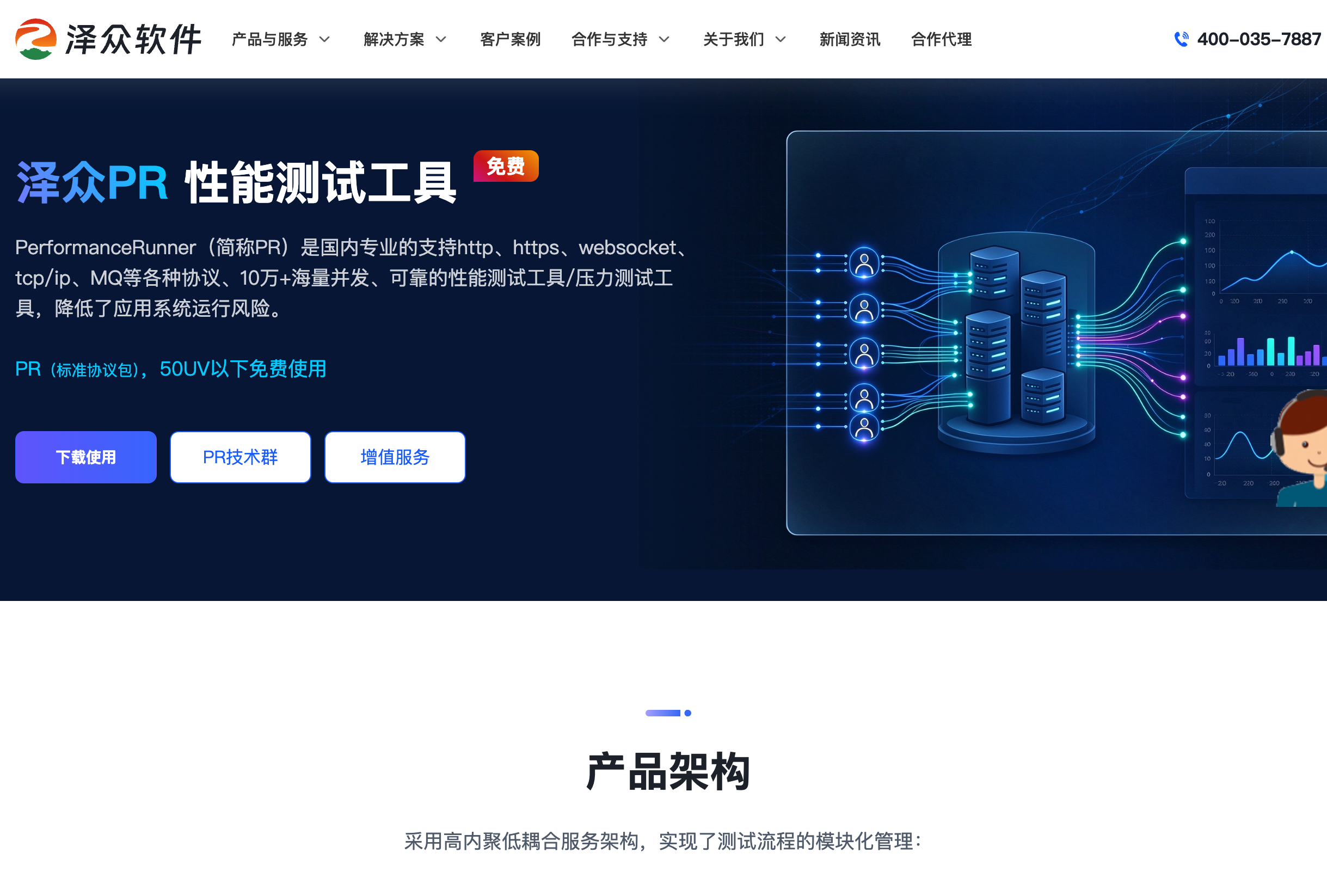The width and height of the screenshot is (1327, 896).
Task: Open the 合作代理 page
Action: pyautogui.click(x=941, y=39)
